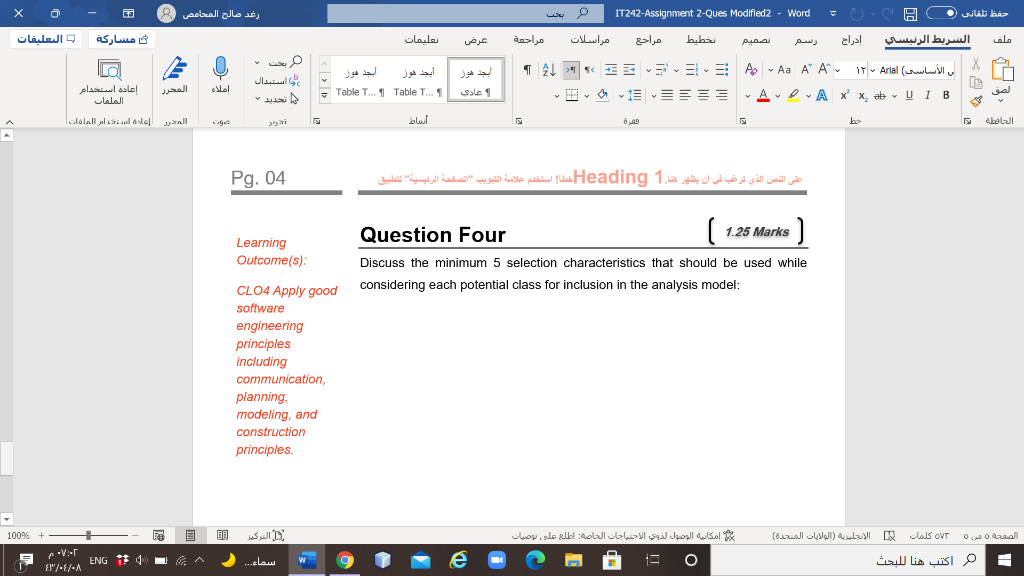Click the Paste clipboard icon
The image size is (1024, 576).
pyautogui.click(x=1001, y=69)
